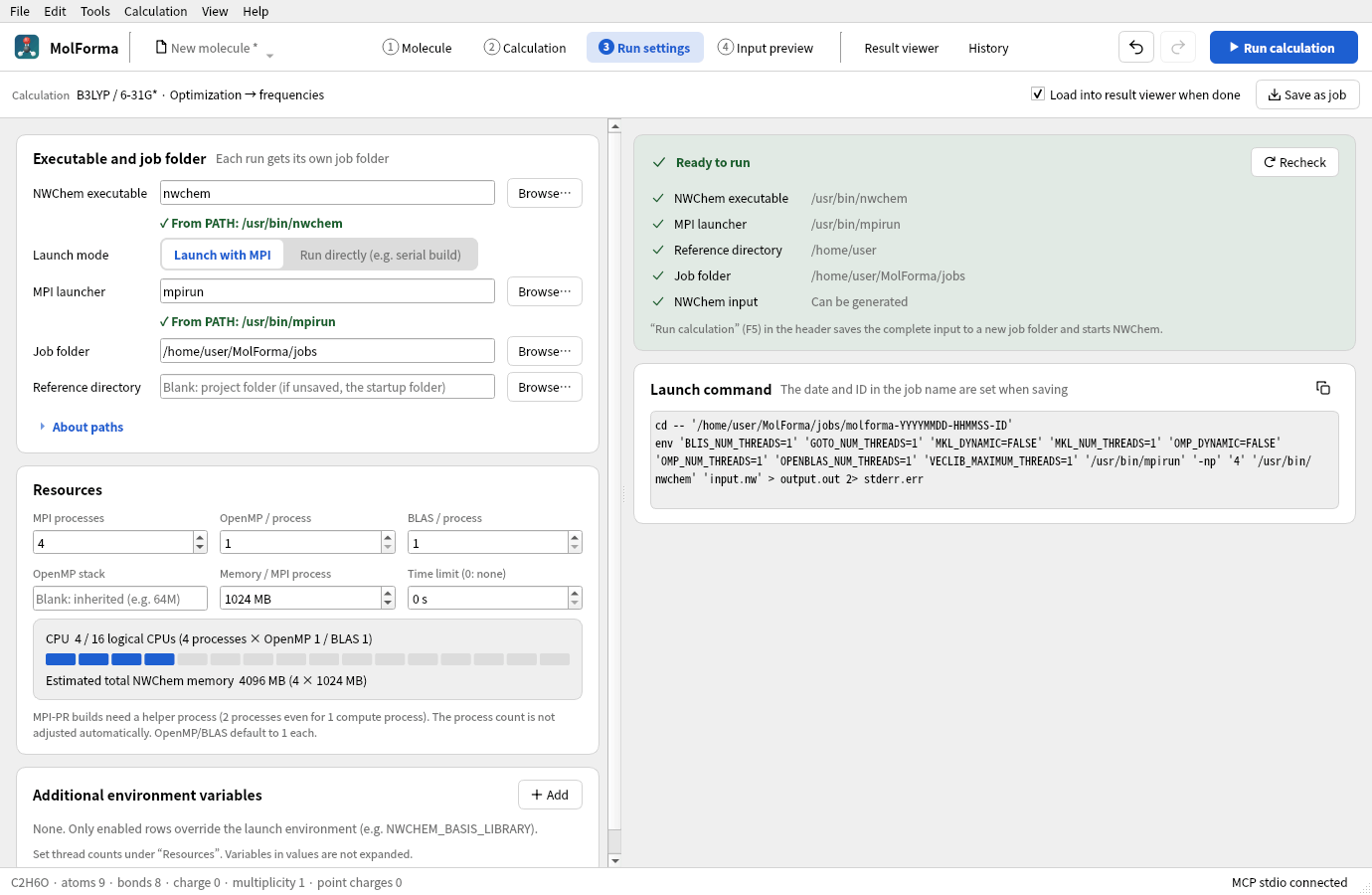The width and height of the screenshot is (1372, 895).
Task: Open the File menu
Action: [x=20, y=11]
